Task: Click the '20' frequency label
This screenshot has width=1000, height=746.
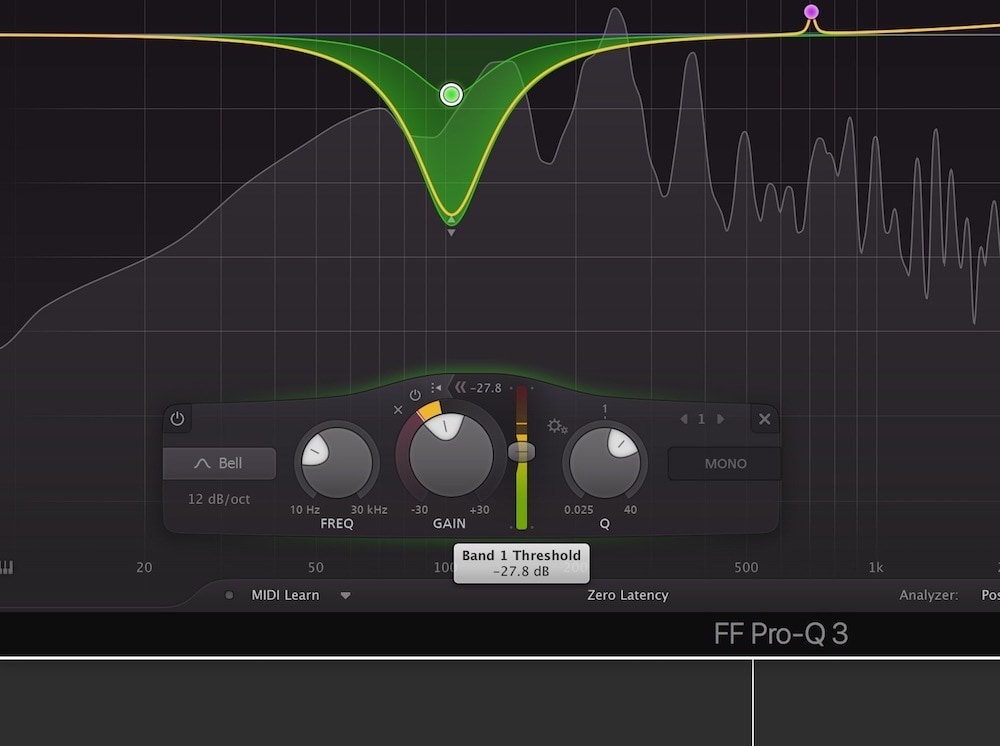Action: click(x=144, y=567)
